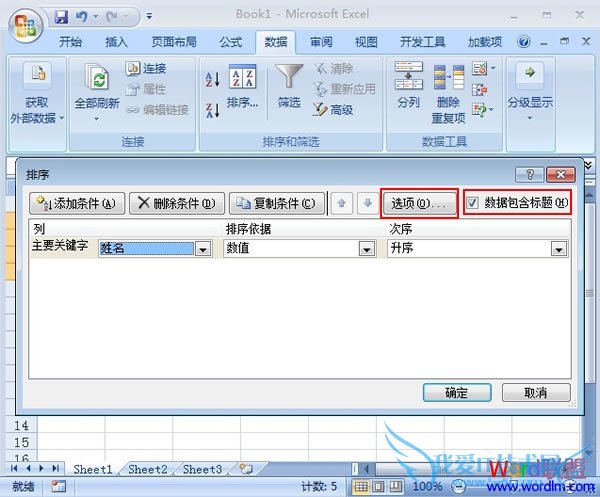The height and width of the screenshot is (497, 600).
Task: Open 高级 advanced filter
Action: [333, 110]
